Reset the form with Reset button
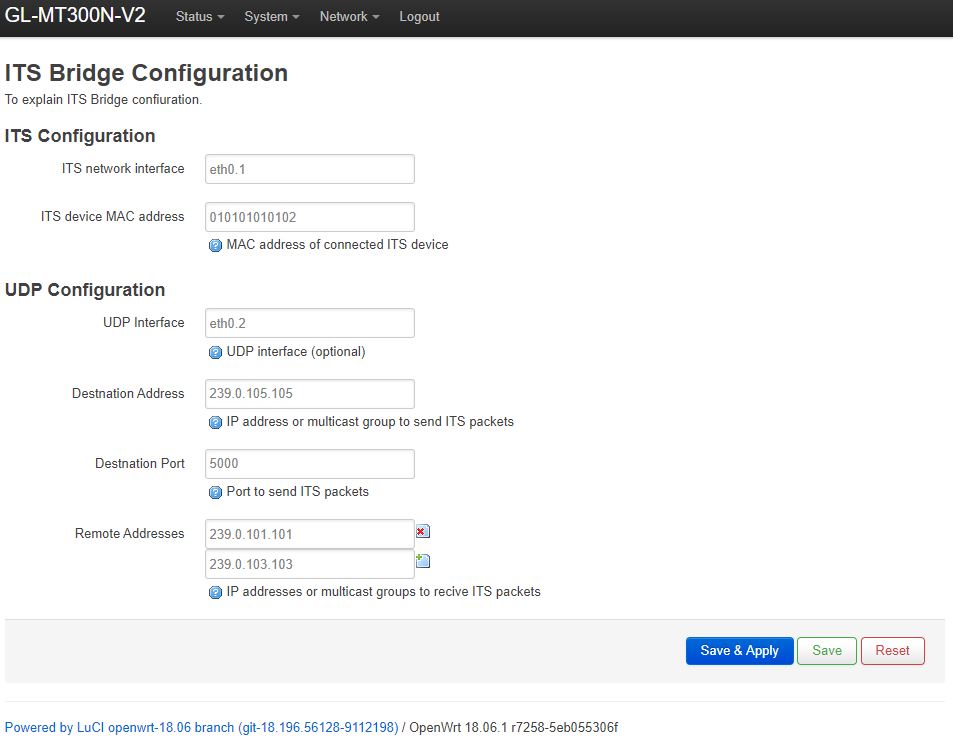The height and width of the screenshot is (739, 953). 893,651
